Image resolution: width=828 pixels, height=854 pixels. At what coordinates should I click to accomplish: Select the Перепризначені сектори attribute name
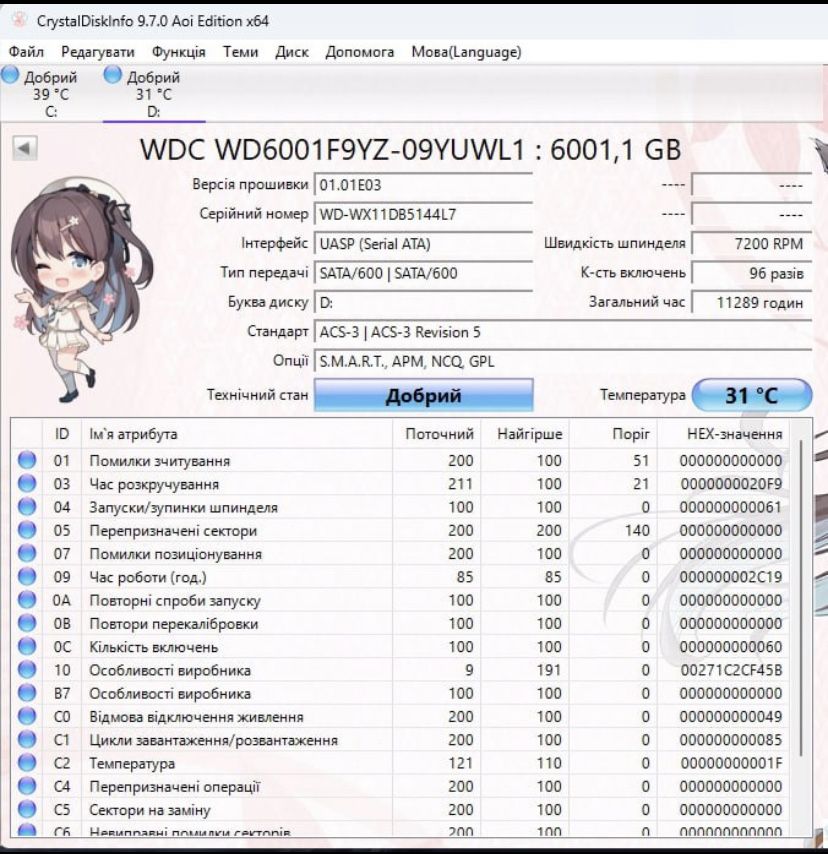[x=173, y=530]
